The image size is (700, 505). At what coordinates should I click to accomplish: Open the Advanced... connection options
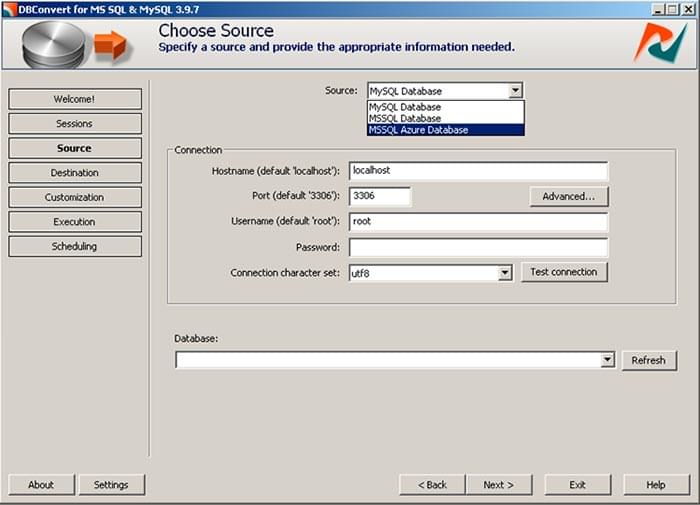[x=569, y=196]
